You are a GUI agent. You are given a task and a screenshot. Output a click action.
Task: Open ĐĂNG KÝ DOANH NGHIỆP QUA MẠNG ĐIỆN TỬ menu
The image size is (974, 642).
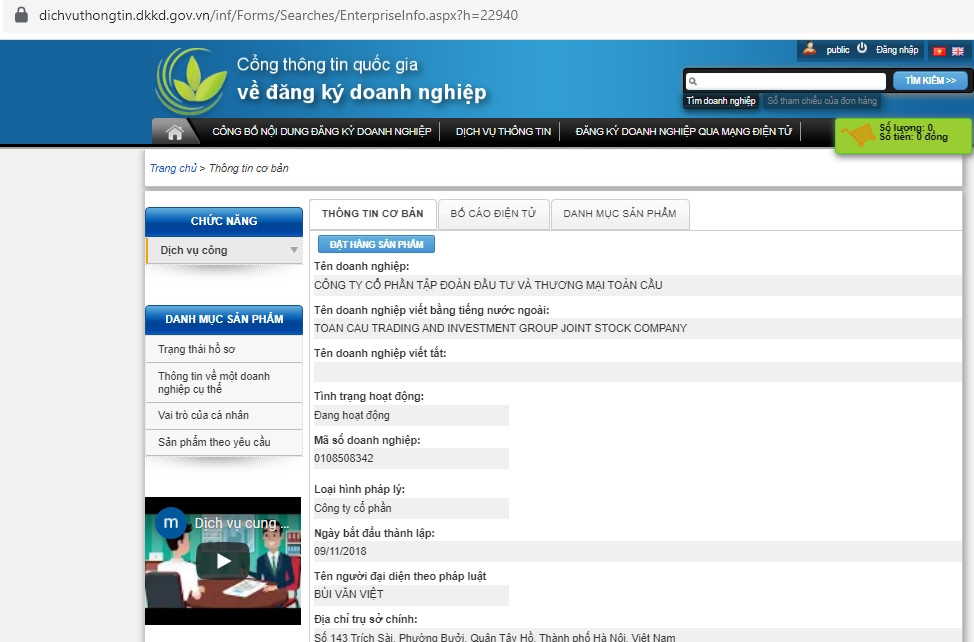tap(683, 130)
